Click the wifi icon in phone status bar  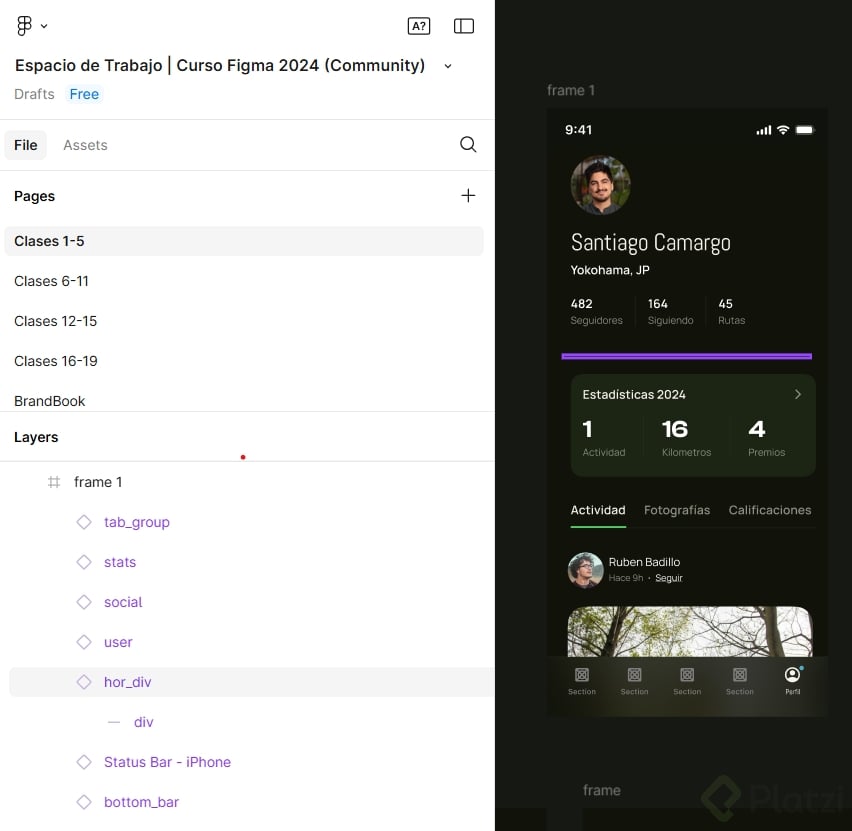click(x=782, y=130)
